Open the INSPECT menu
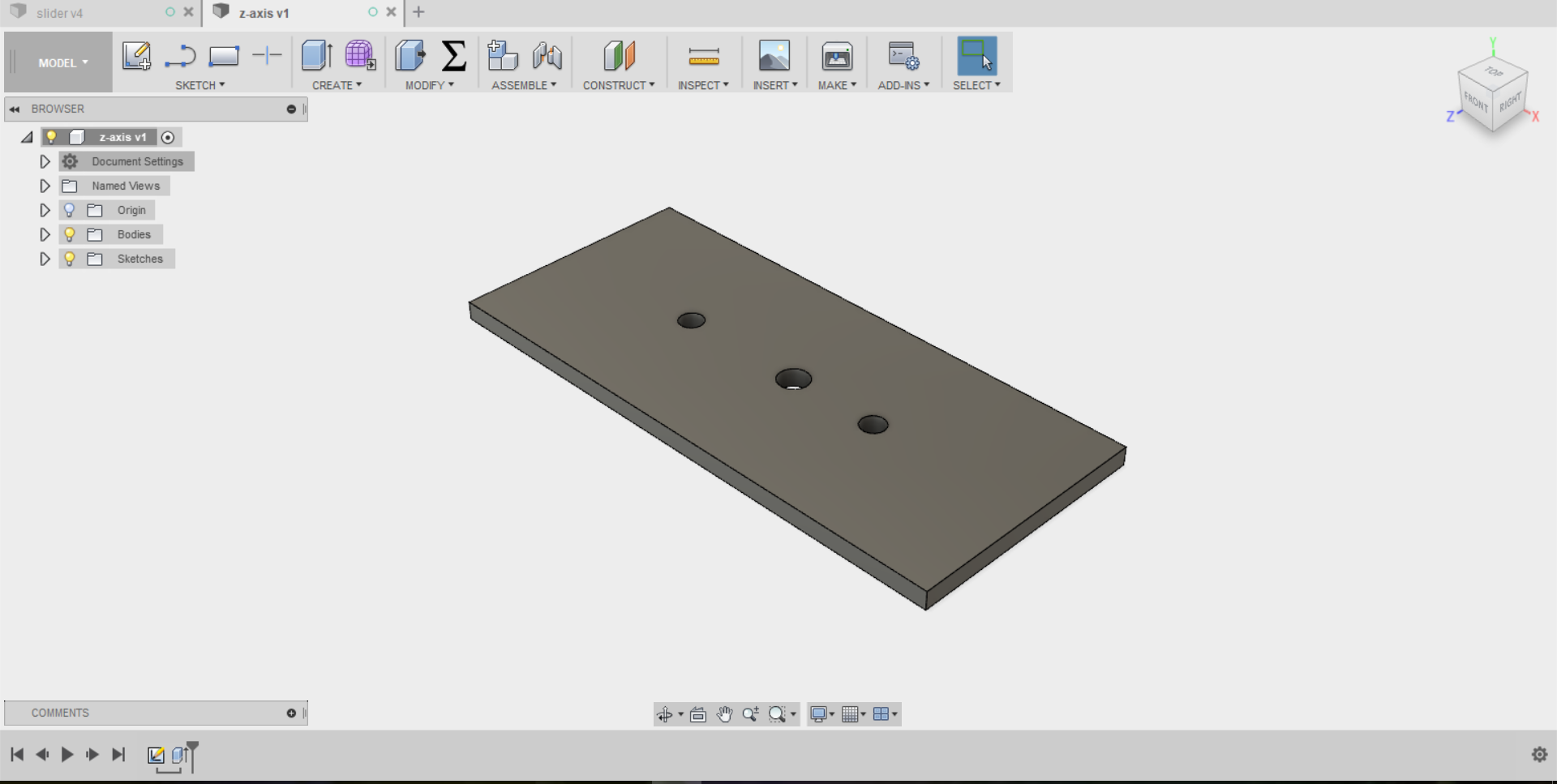Screen dimensions: 1557x784 pyautogui.click(x=704, y=85)
